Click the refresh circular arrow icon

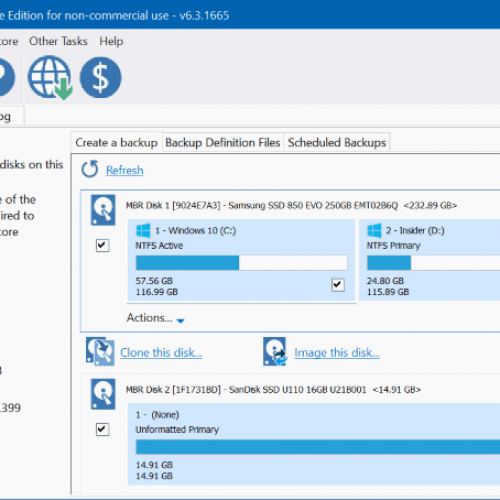(90, 169)
